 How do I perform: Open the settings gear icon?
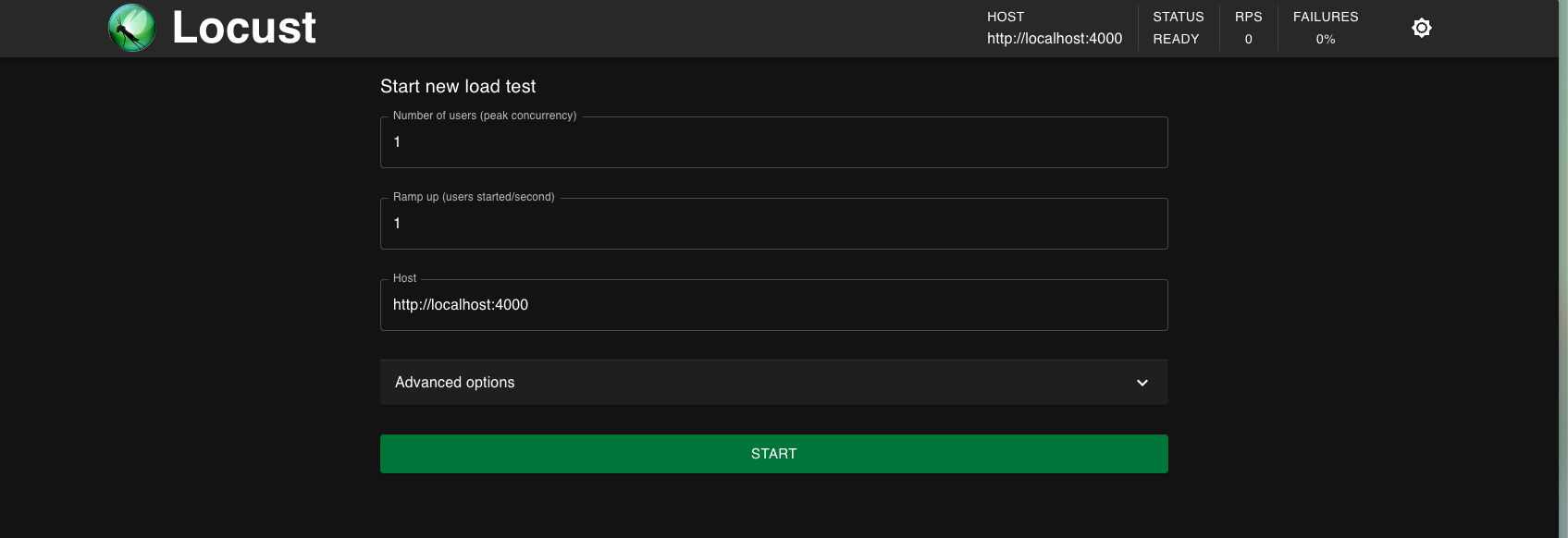pyautogui.click(x=1421, y=28)
